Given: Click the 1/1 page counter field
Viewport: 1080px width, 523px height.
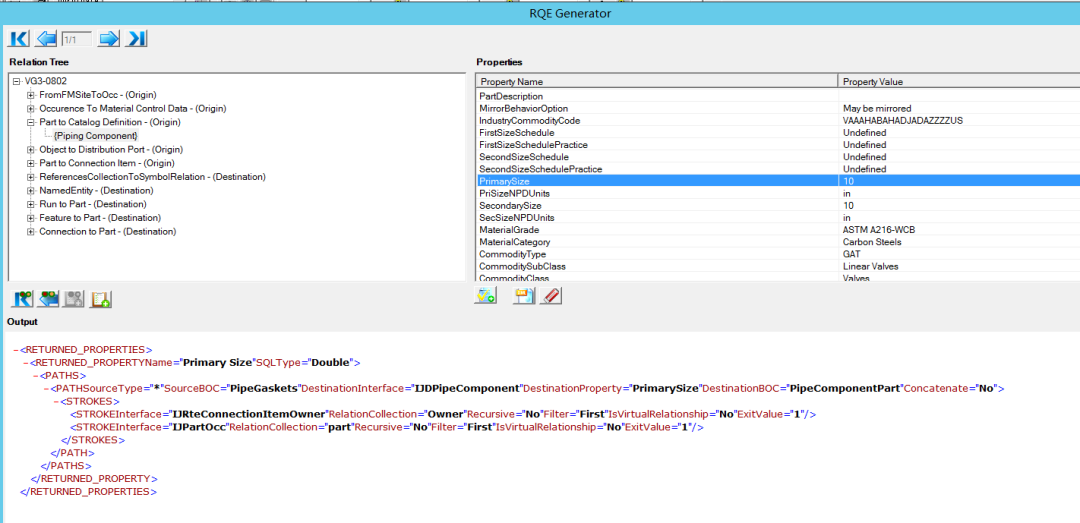Looking at the screenshot, I should 77,39.
